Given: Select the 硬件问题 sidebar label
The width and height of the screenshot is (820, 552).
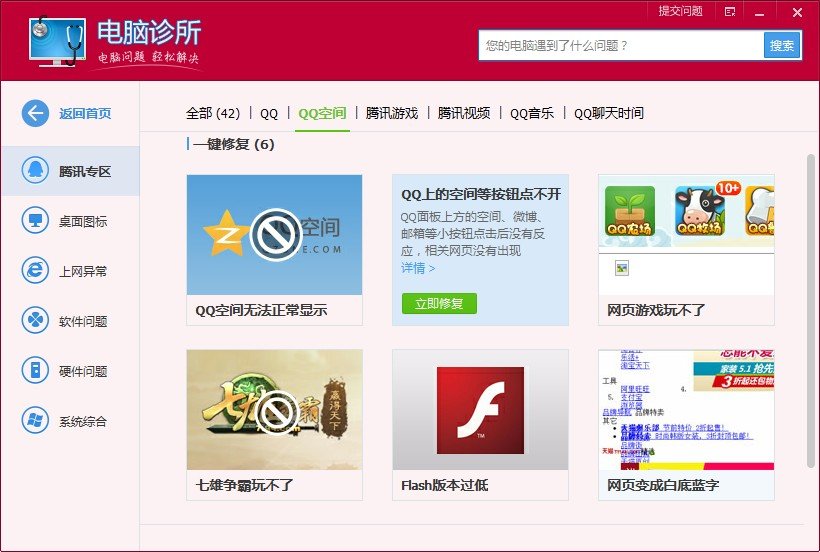Looking at the screenshot, I should point(83,371).
